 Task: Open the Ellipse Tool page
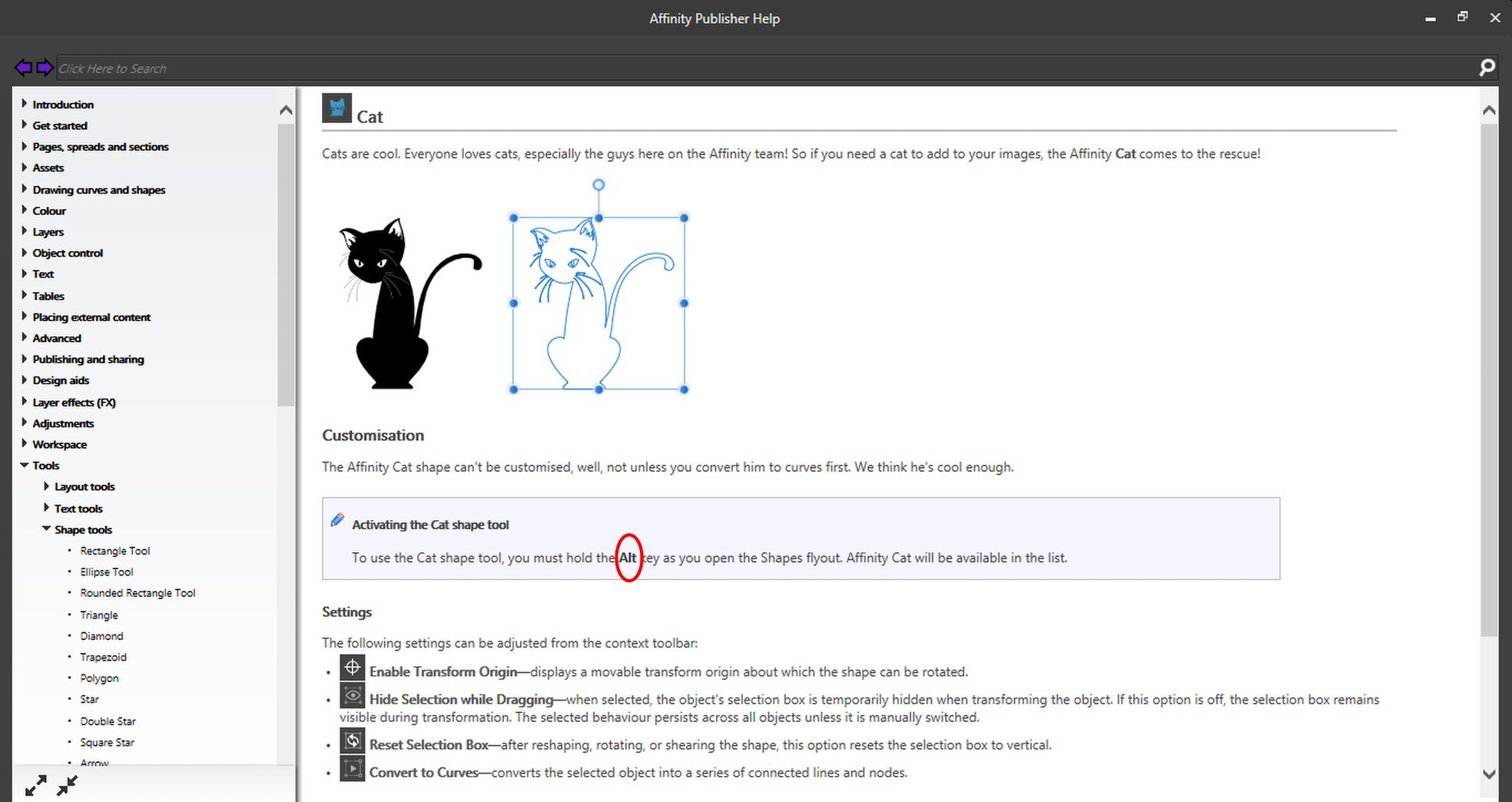coord(107,572)
